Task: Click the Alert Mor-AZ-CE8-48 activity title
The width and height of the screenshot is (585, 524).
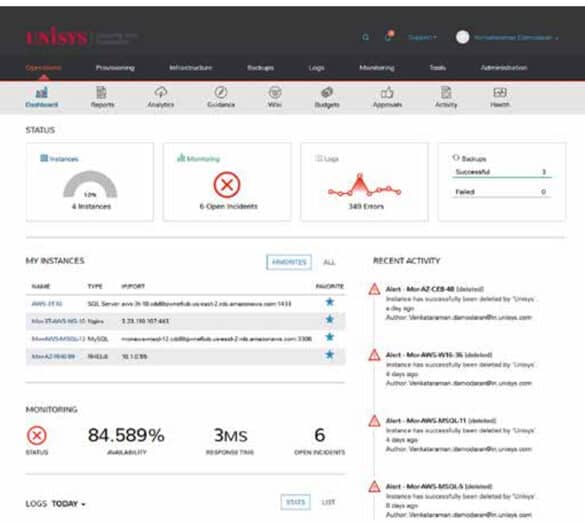Action: [435, 289]
